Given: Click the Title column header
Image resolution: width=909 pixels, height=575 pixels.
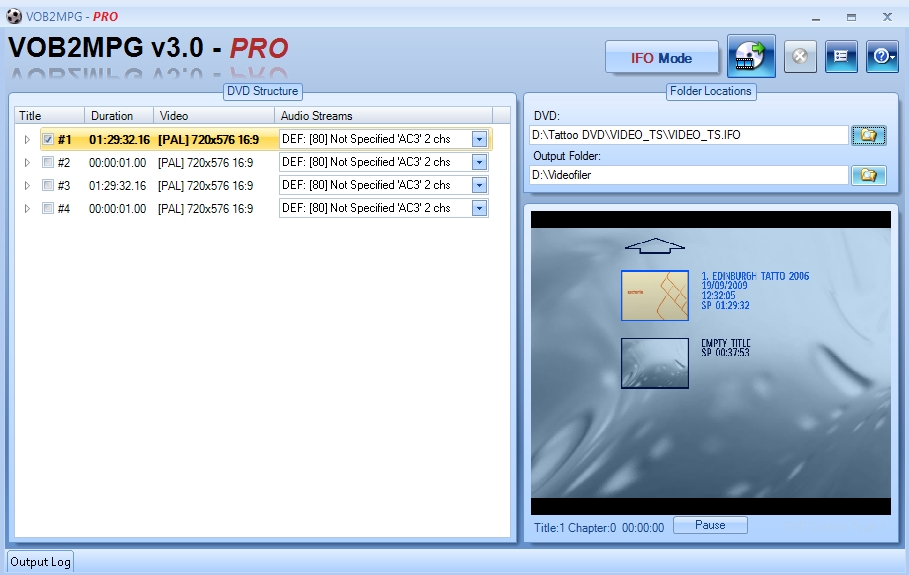Looking at the screenshot, I should click(x=50, y=115).
